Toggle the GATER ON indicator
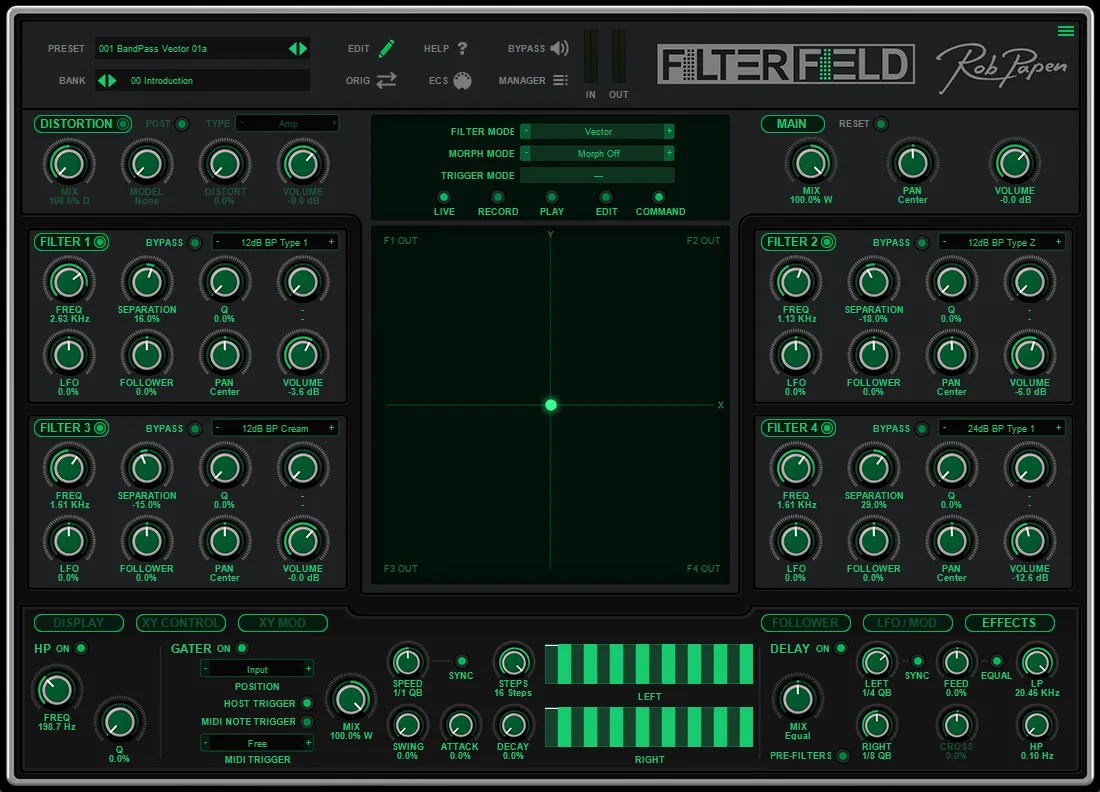The height and width of the screenshot is (792, 1100). pyautogui.click(x=242, y=648)
